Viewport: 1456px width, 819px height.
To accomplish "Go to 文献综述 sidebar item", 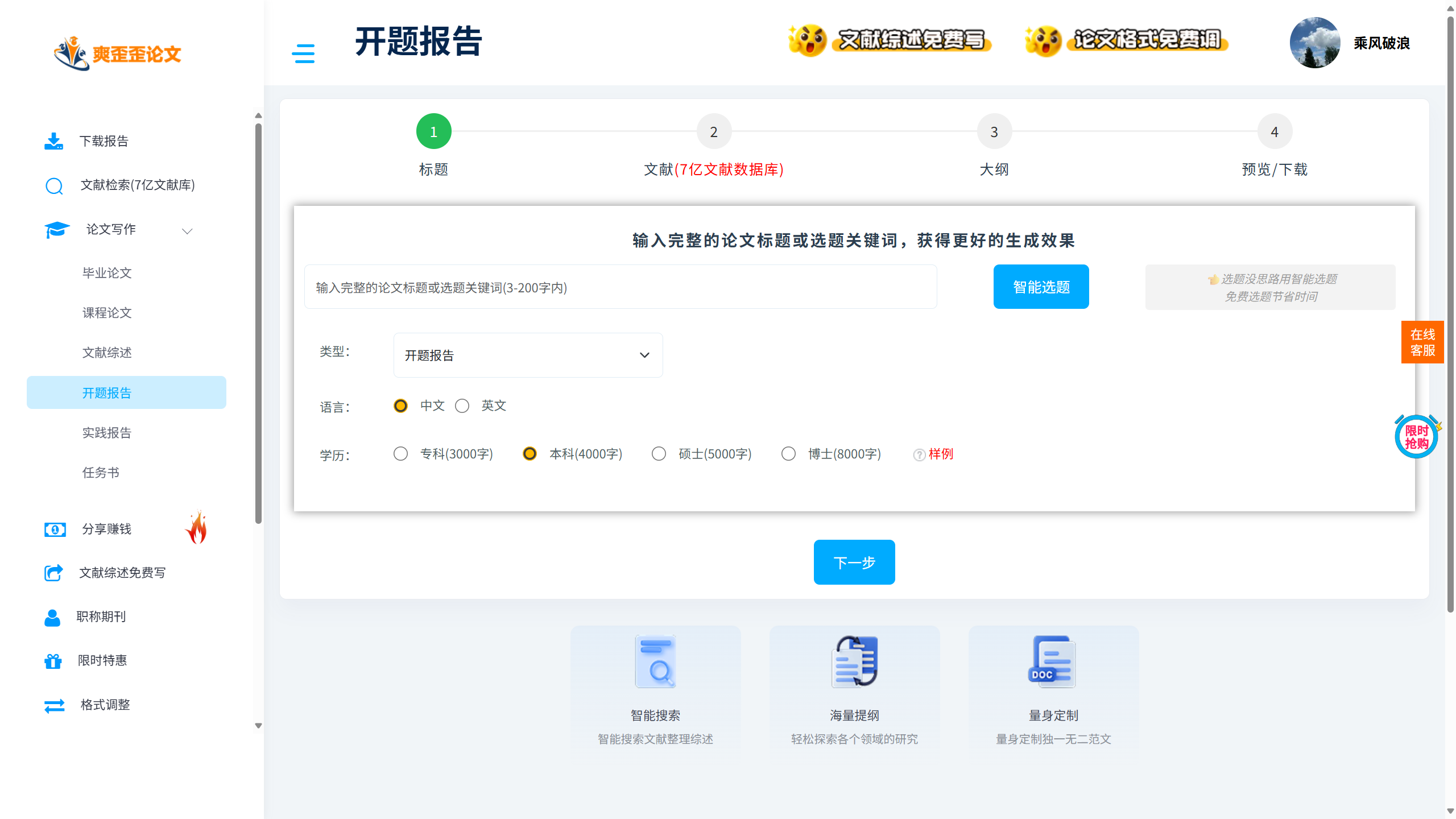I will 107,353.
